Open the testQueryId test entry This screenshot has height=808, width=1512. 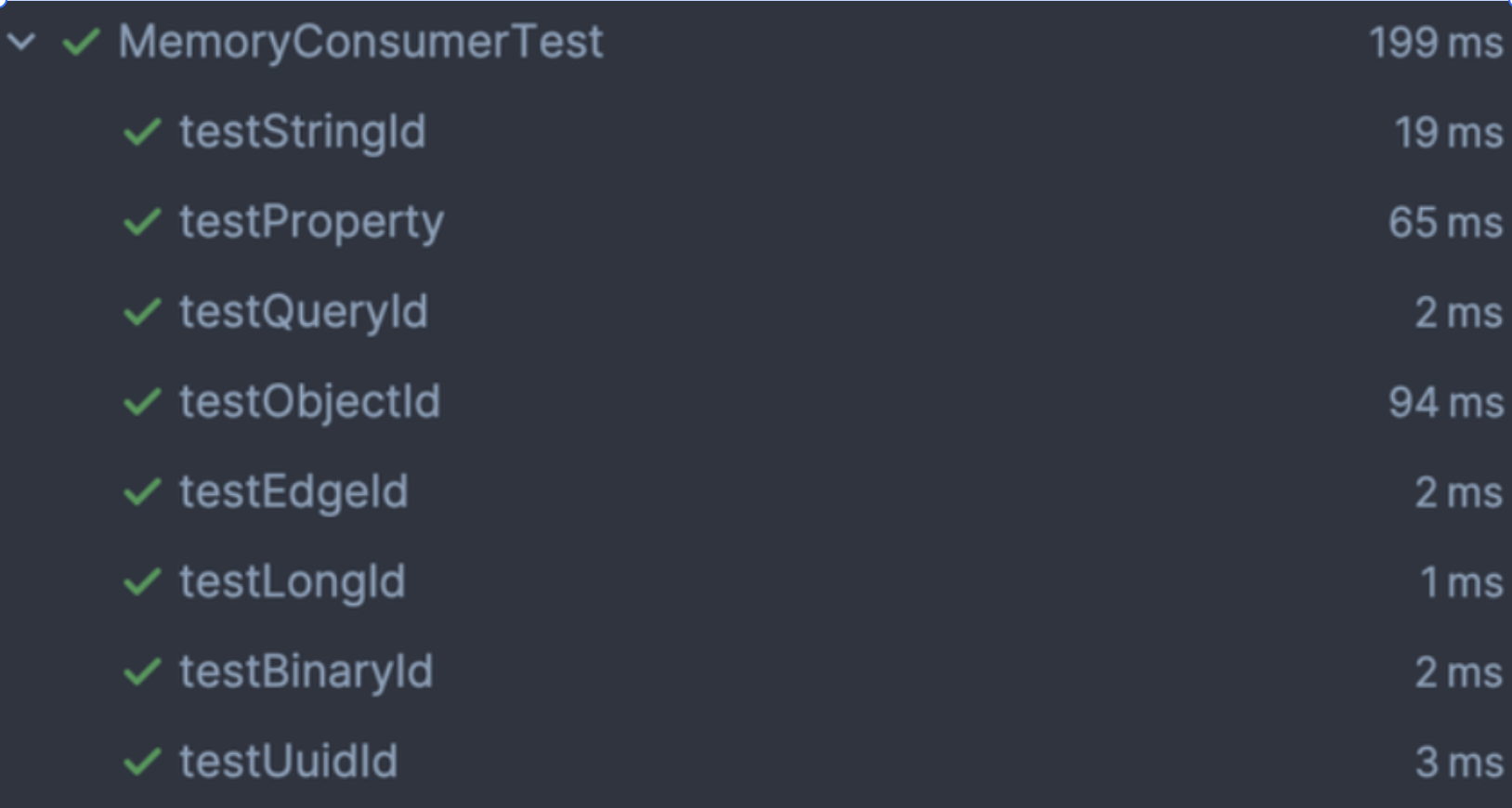tap(304, 312)
